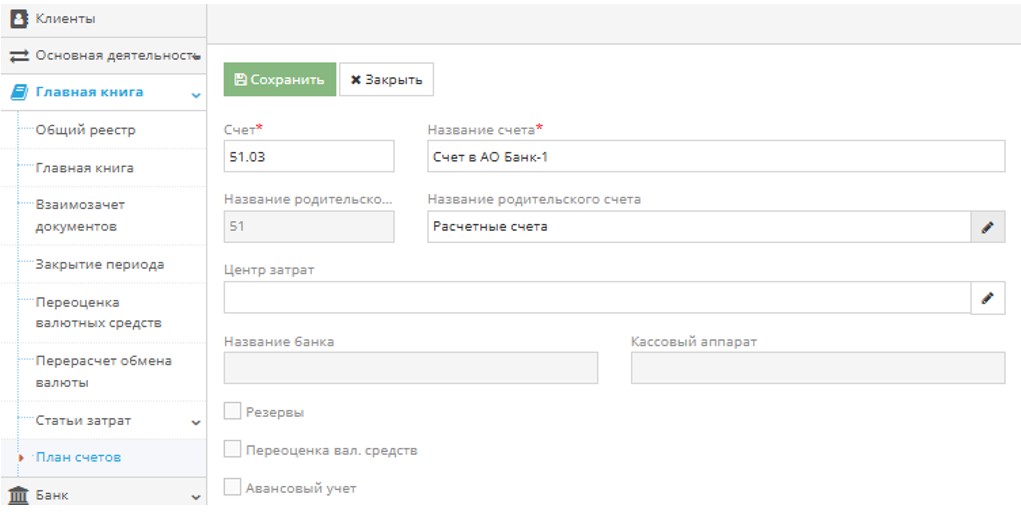Click the green Сохранить button
The height and width of the screenshot is (512, 1021).
pos(279,80)
